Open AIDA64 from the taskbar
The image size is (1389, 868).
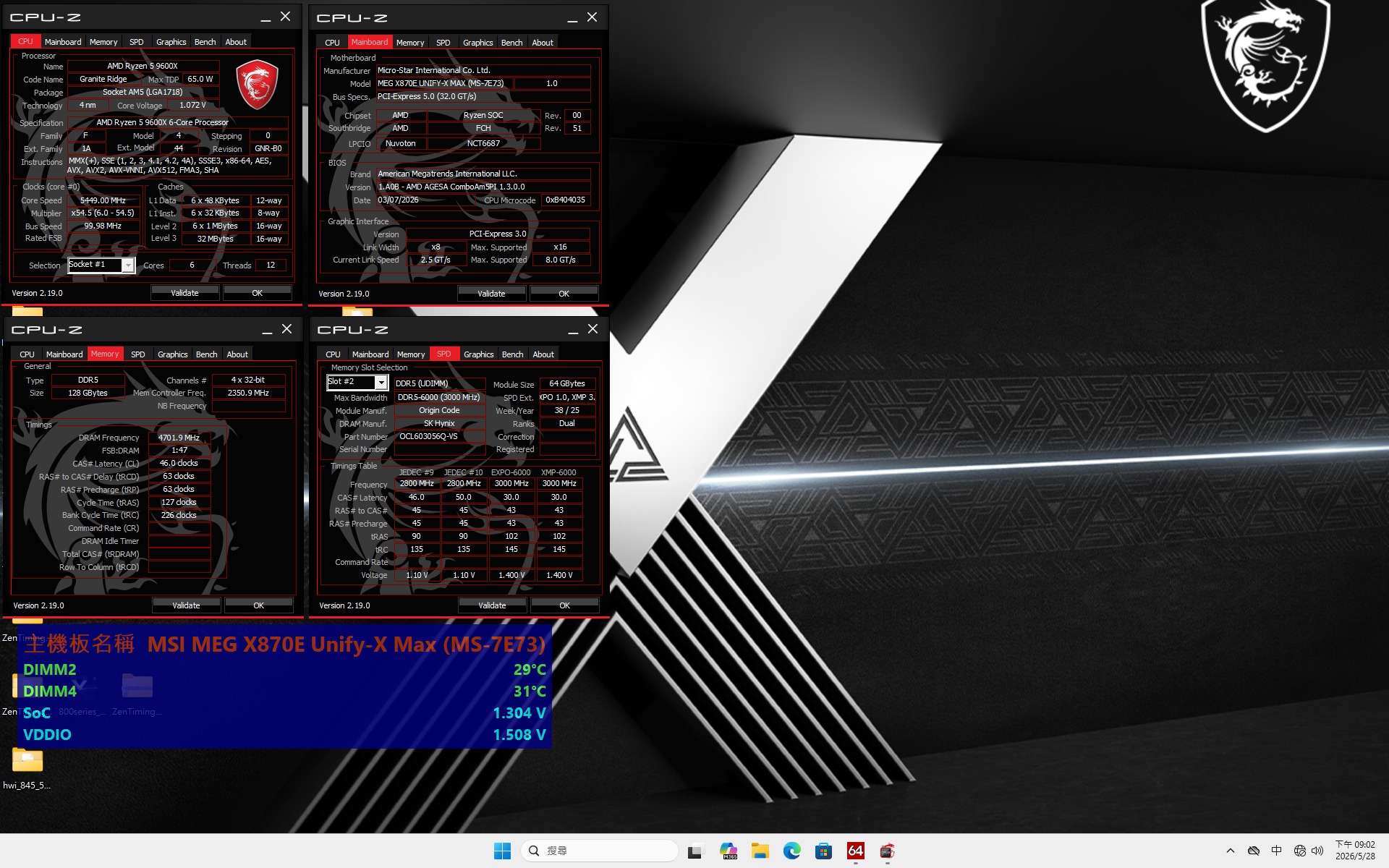pyautogui.click(x=856, y=851)
